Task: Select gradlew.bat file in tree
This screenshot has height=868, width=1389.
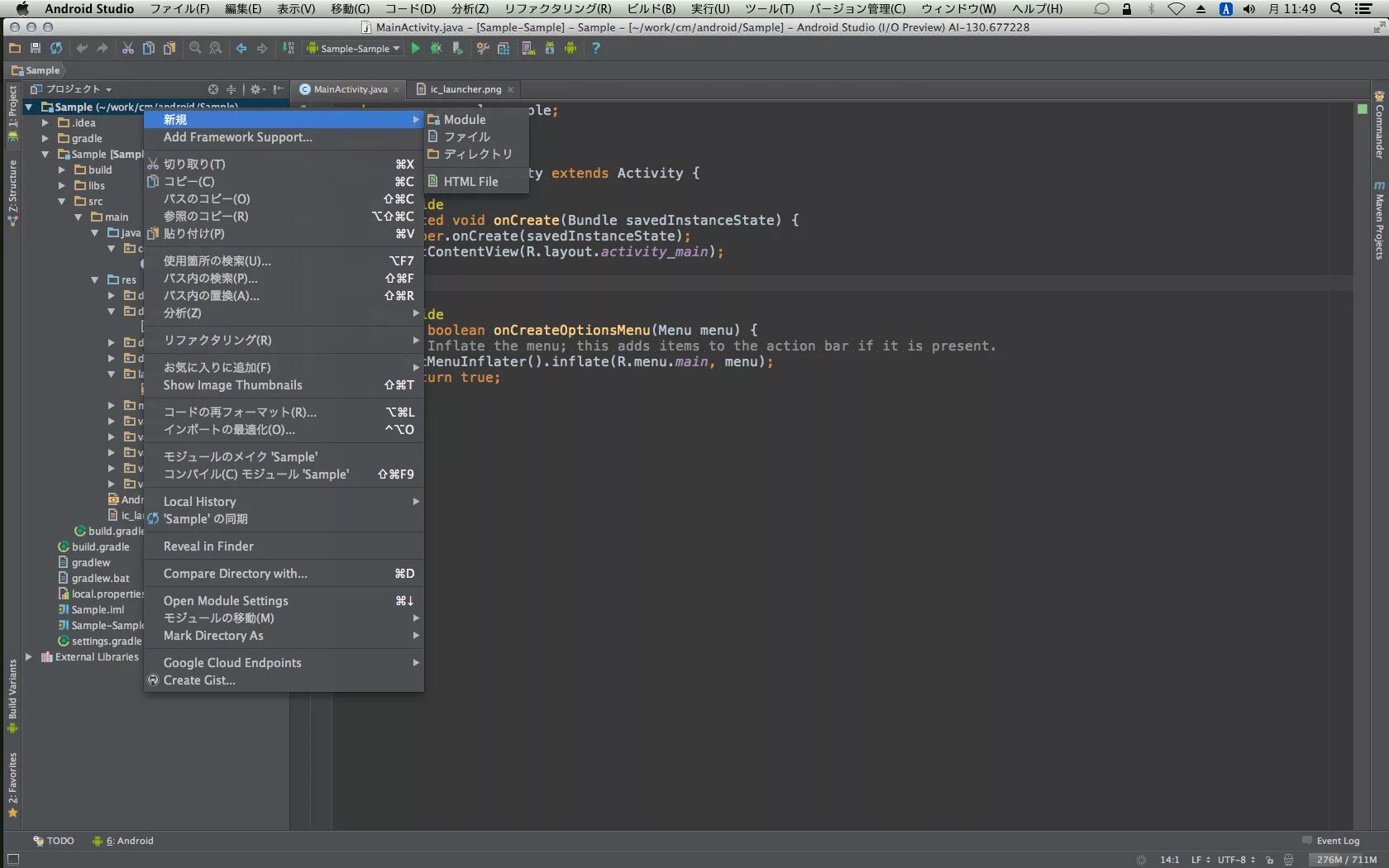Action: (94, 578)
